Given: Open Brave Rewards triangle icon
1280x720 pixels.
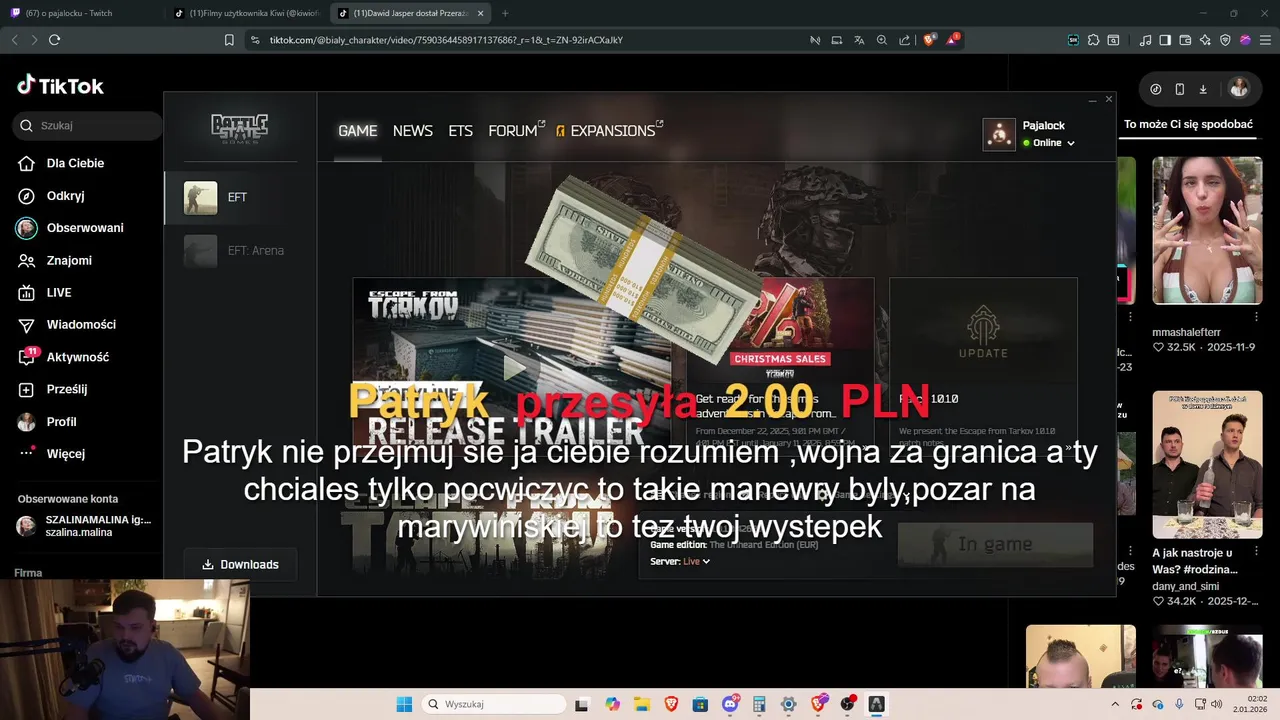Looking at the screenshot, I should [953, 40].
